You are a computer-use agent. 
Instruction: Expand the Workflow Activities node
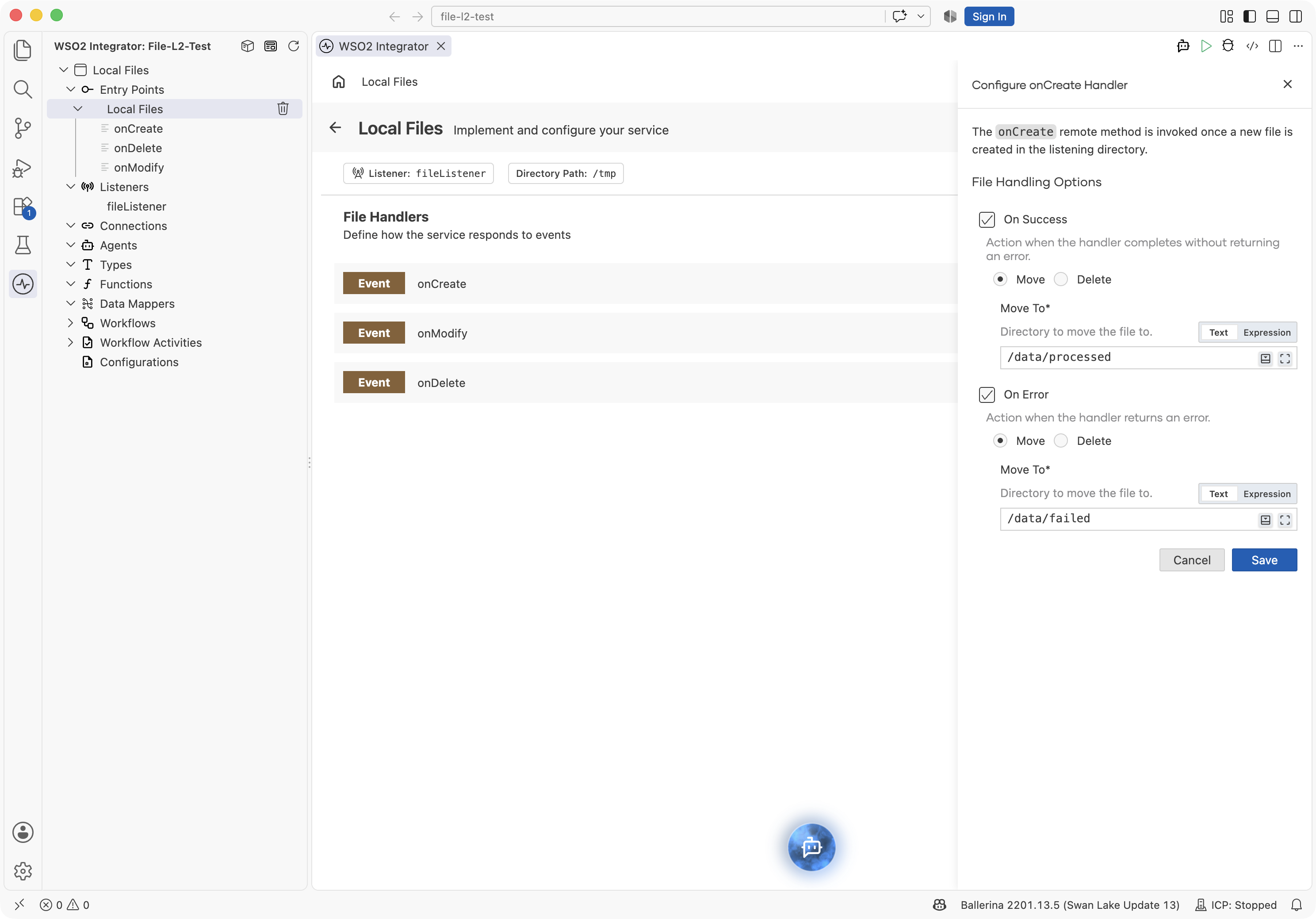70,342
